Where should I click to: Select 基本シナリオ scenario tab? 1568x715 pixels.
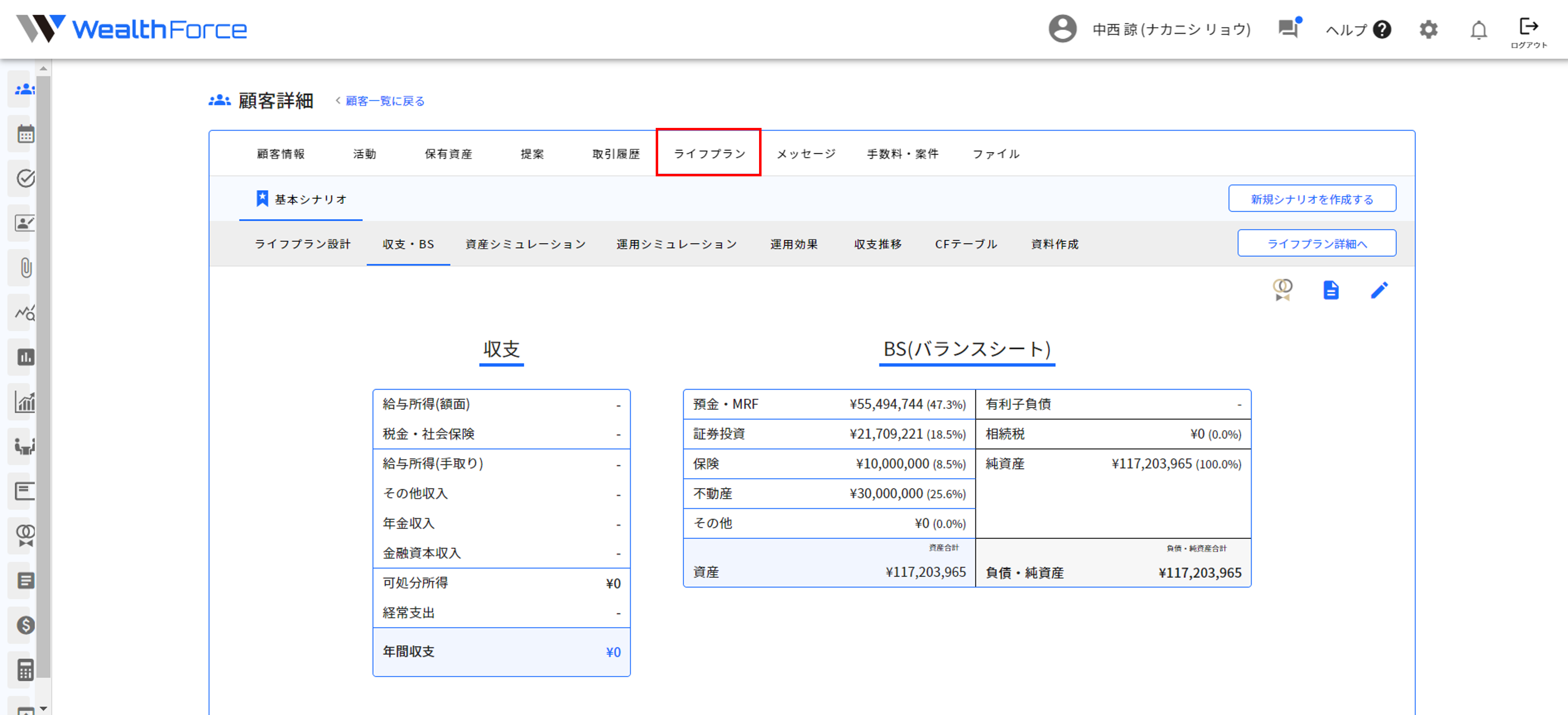(x=301, y=199)
